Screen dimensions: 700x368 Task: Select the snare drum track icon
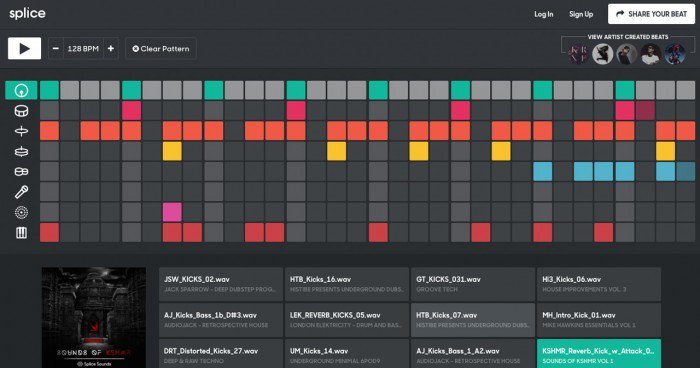tap(21, 111)
